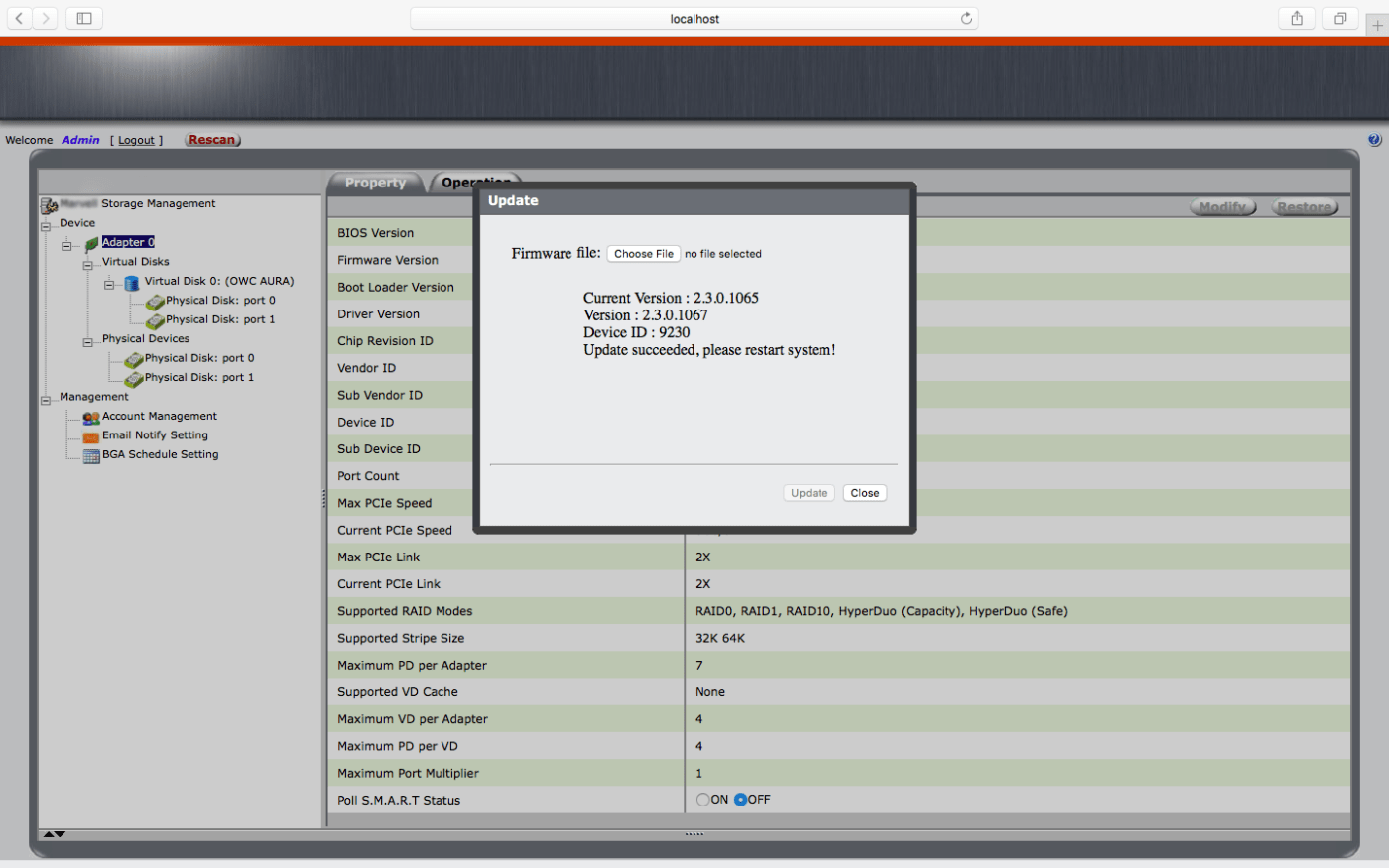The height and width of the screenshot is (868, 1389).
Task: Reload the localhost page in browser
Action: pos(966,19)
